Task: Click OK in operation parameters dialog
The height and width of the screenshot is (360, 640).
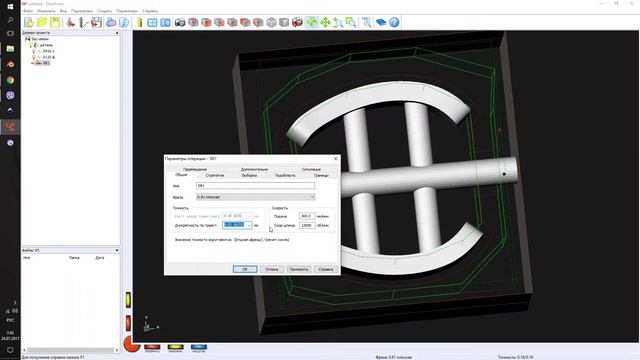Action: point(245,269)
